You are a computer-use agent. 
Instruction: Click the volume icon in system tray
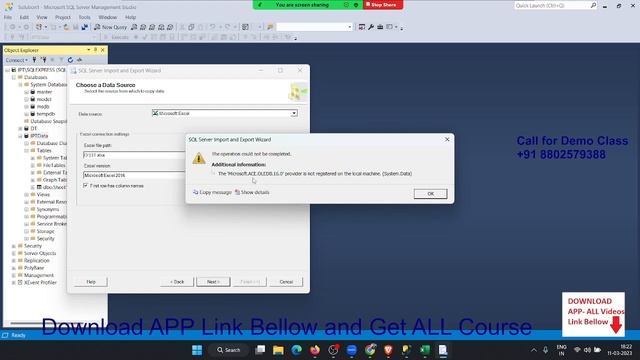tap(587, 350)
